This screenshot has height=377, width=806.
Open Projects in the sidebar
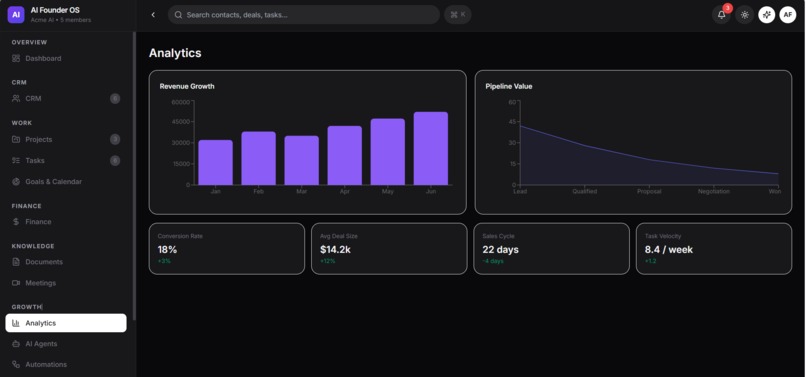click(66, 139)
